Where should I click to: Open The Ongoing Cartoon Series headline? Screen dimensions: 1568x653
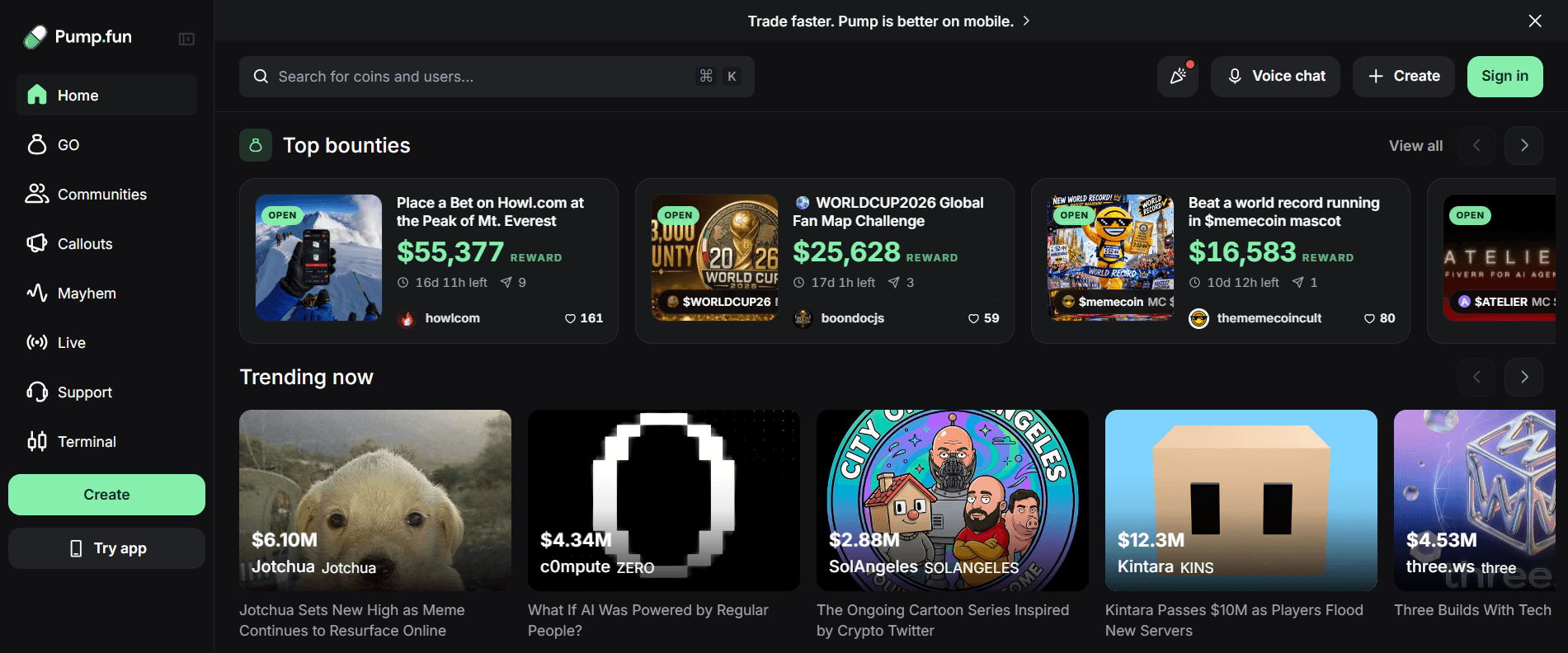pyautogui.click(x=943, y=620)
